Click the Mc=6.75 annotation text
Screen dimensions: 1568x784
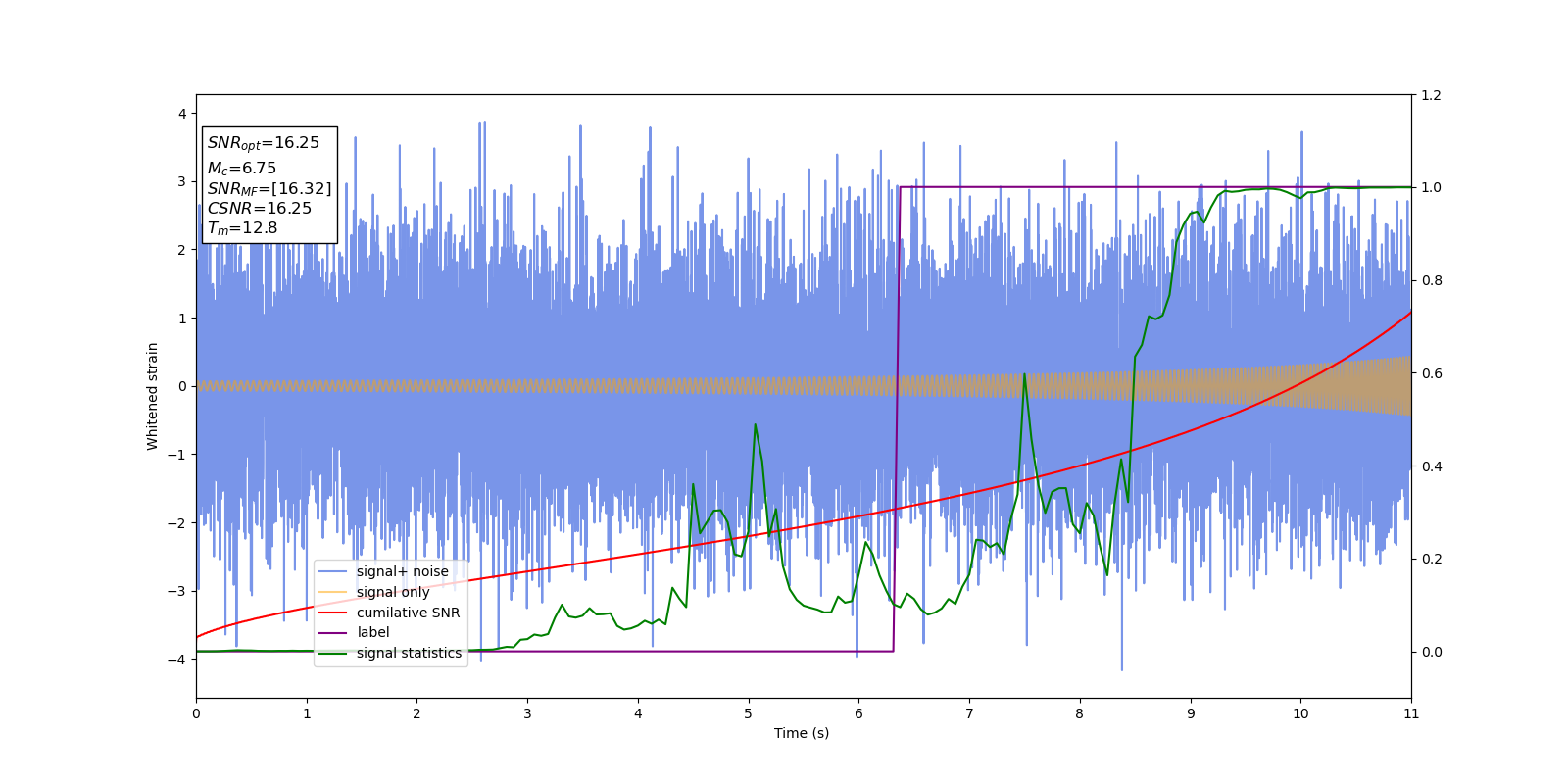click(242, 169)
